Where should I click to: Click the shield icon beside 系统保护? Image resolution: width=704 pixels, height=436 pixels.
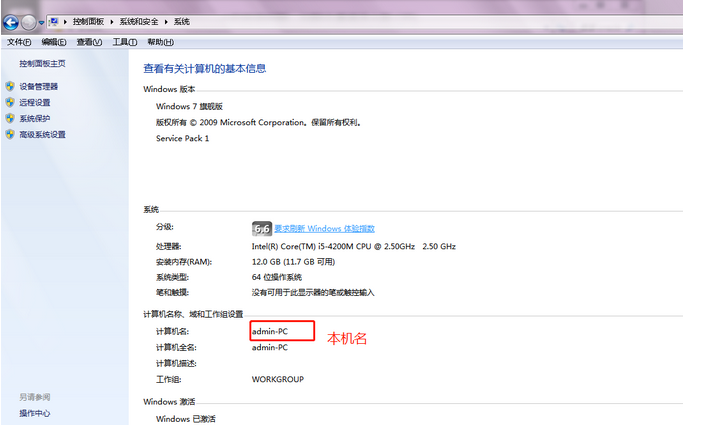click(10, 118)
